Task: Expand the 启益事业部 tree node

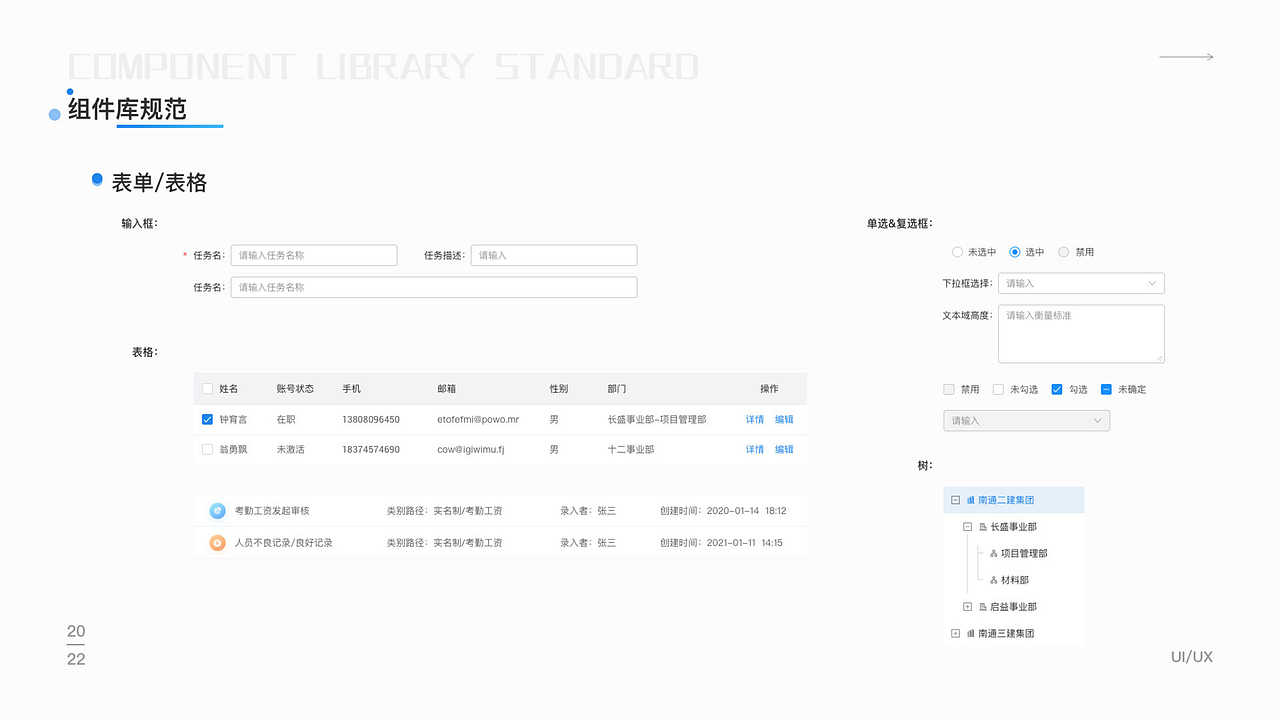Action: (967, 607)
